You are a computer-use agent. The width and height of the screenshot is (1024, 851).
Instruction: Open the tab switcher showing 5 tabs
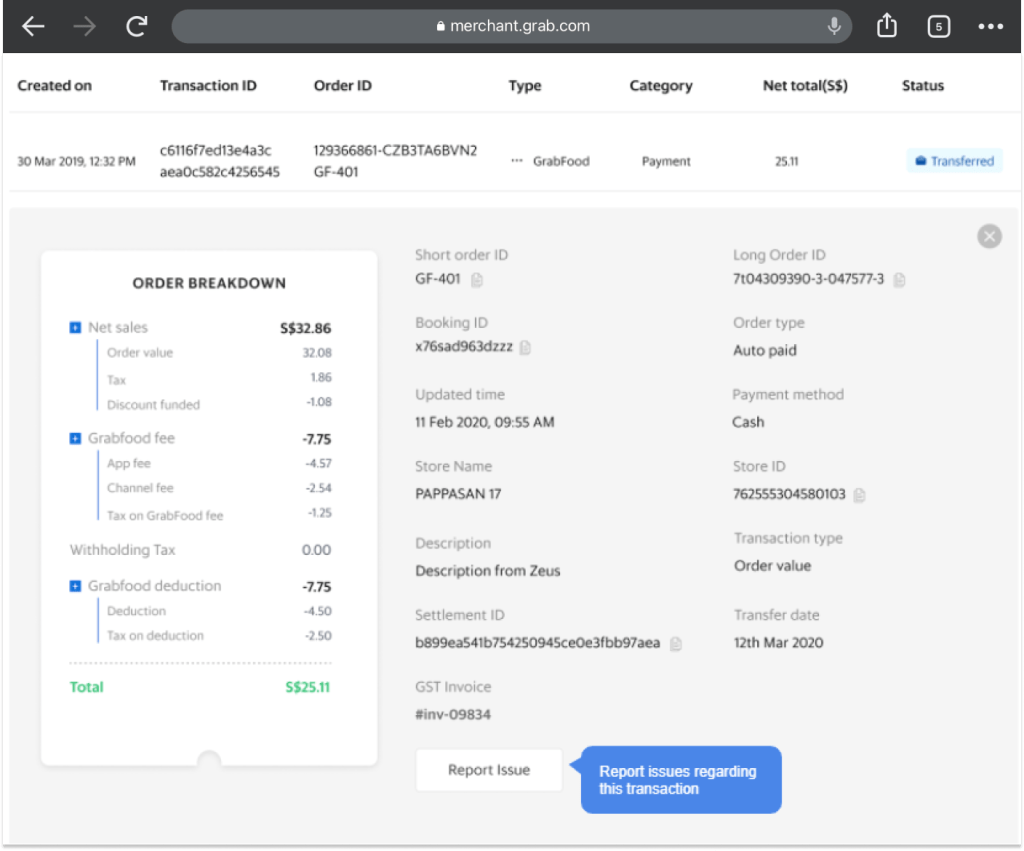938,27
